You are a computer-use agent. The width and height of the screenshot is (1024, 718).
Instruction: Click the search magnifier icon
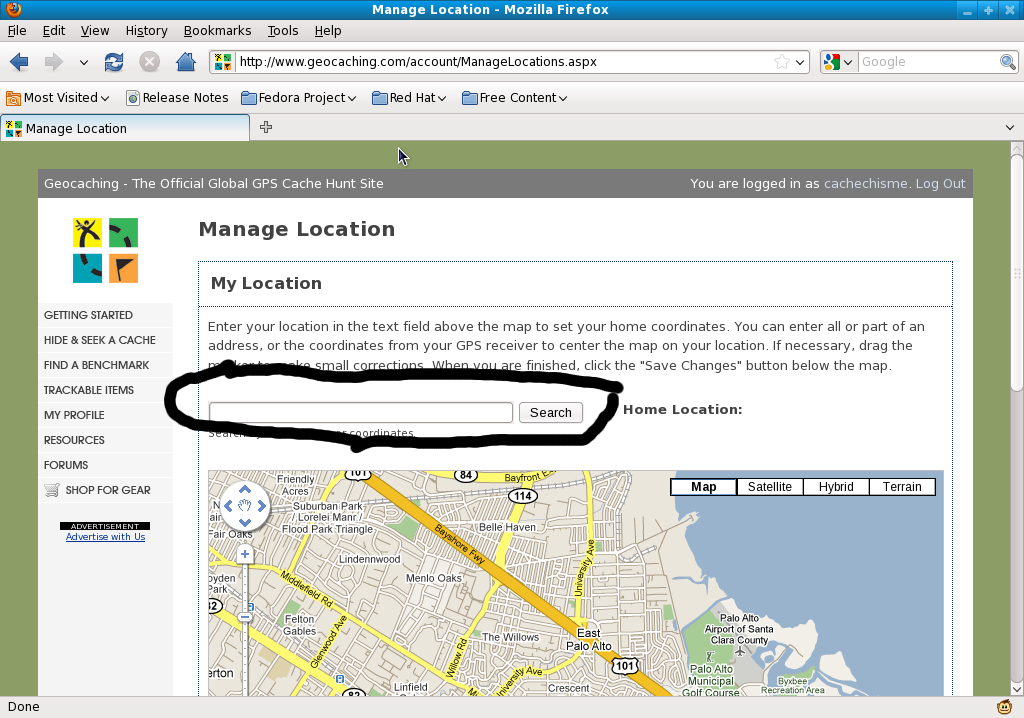point(1008,62)
